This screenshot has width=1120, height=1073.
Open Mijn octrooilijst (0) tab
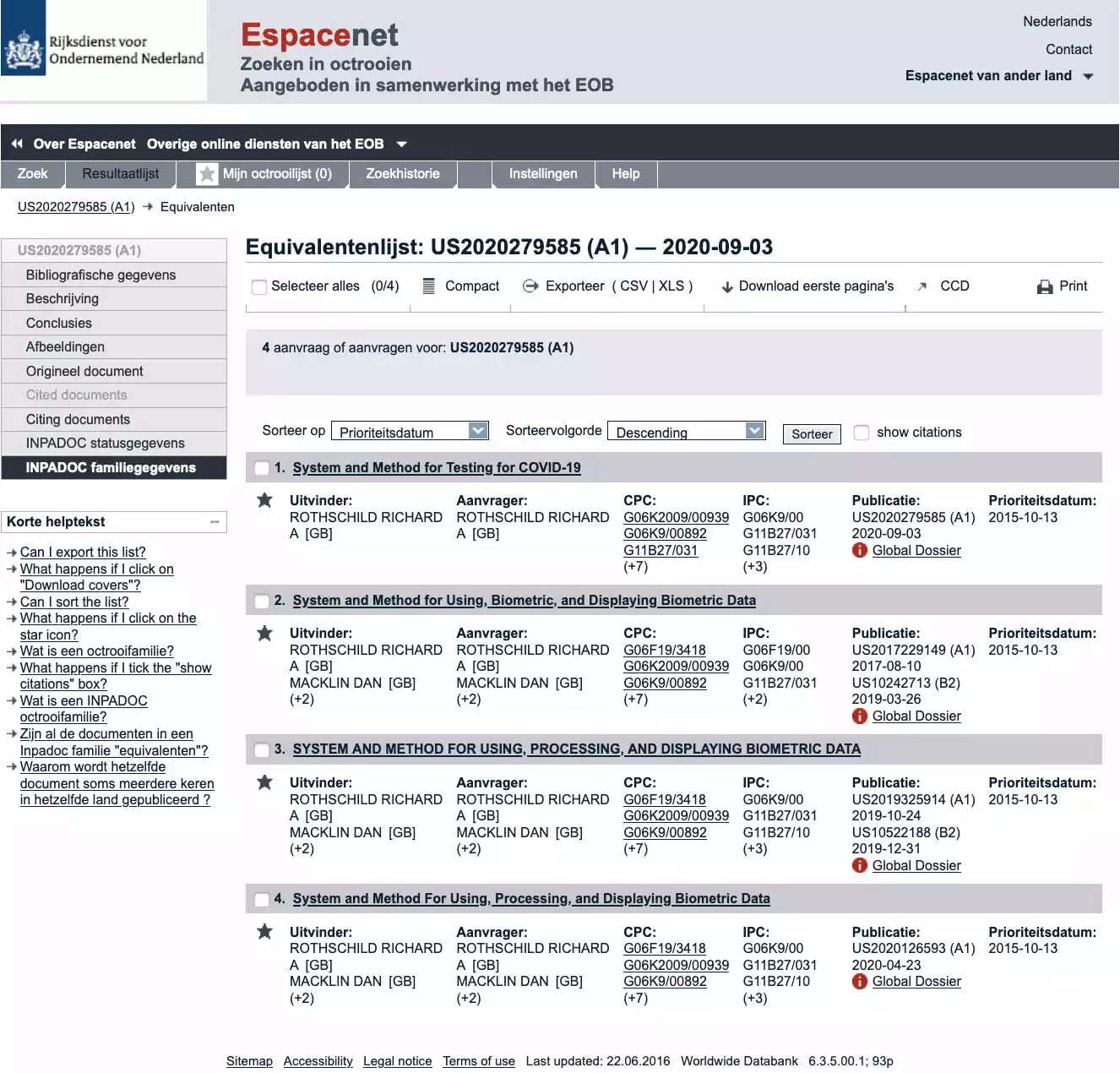(263, 174)
